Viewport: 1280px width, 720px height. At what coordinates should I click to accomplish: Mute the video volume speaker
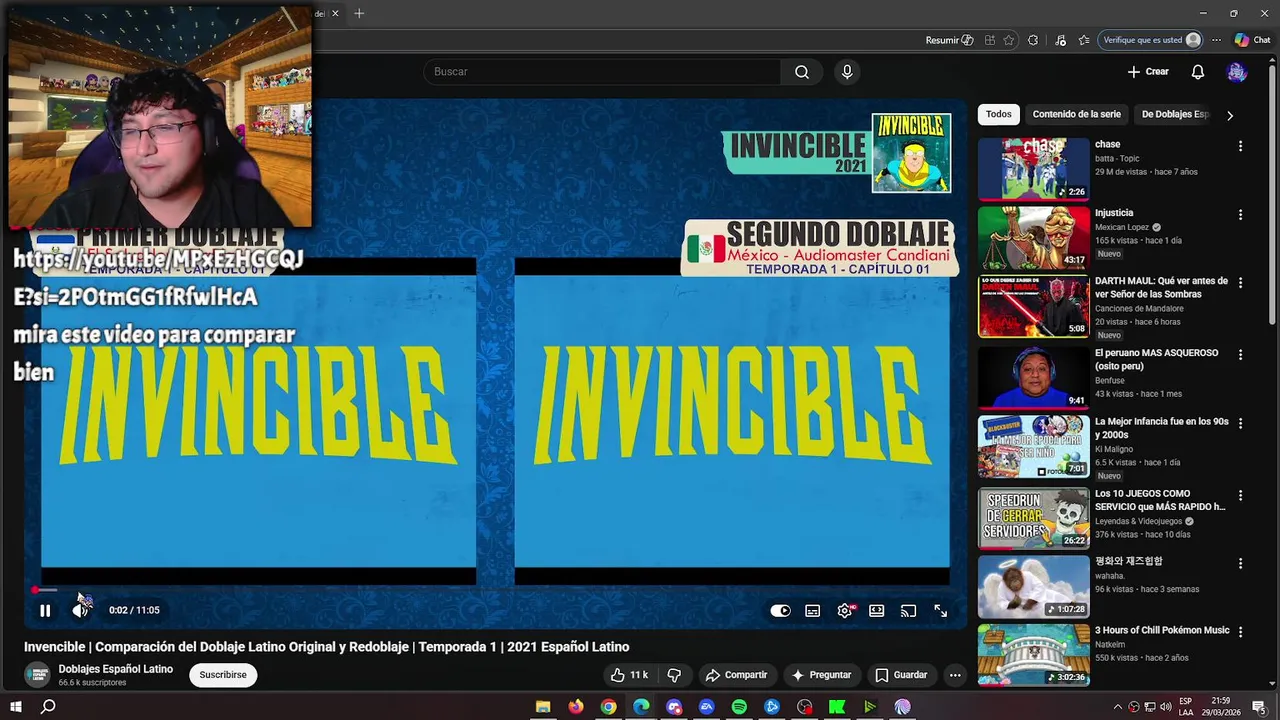click(81, 610)
